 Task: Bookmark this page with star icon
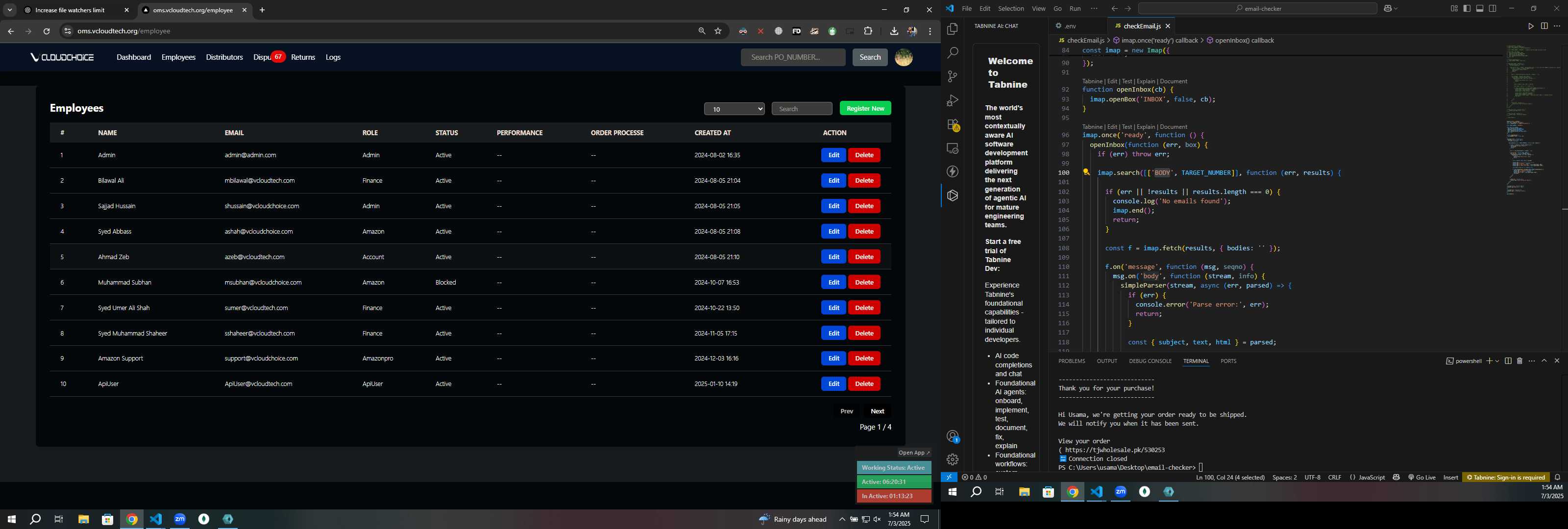point(718,31)
